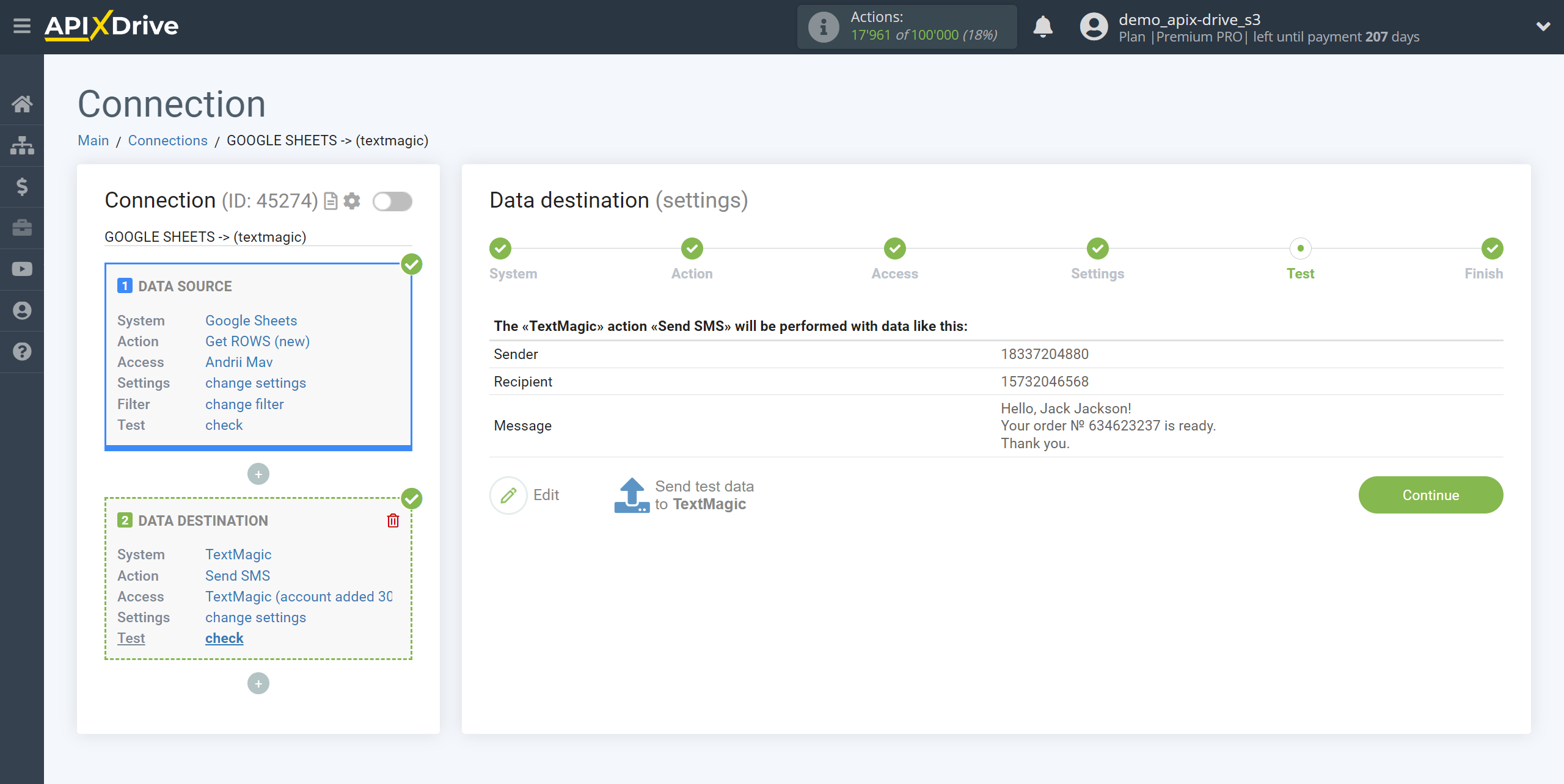
Task: Toggle the connection enable/disable switch
Action: [x=392, y=201]
